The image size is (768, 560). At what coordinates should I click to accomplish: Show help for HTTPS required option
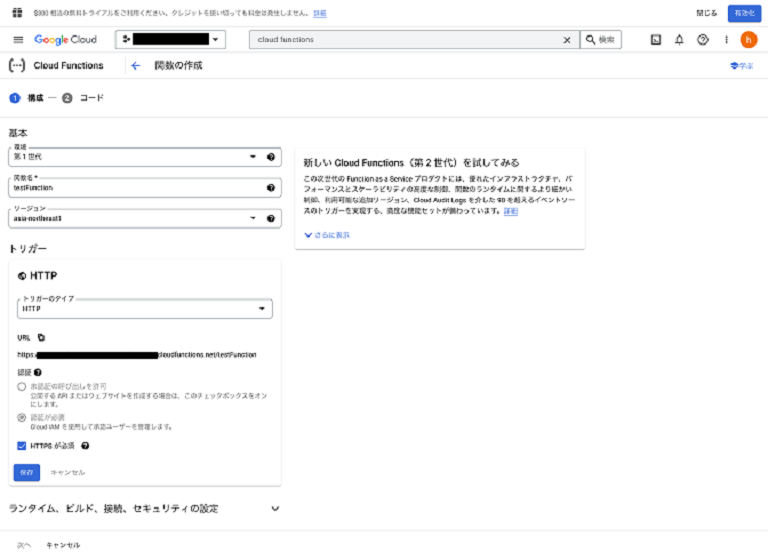85,446
